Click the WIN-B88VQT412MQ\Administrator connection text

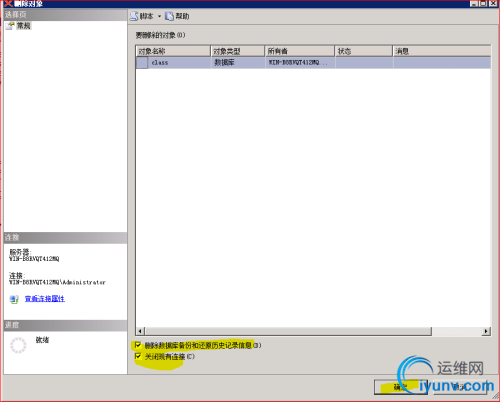[x=57, y=282]
